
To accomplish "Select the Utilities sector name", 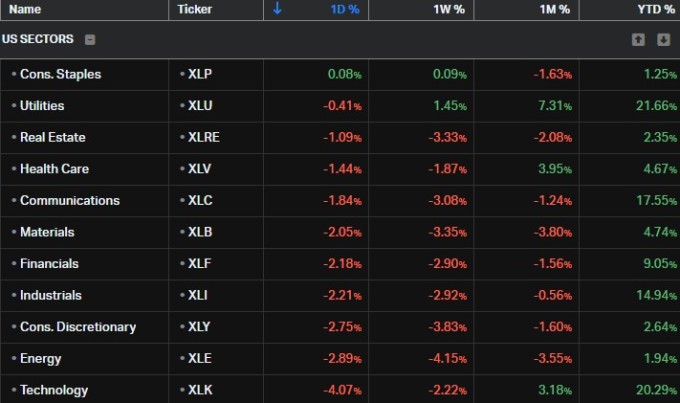I will tap(42, 105).
